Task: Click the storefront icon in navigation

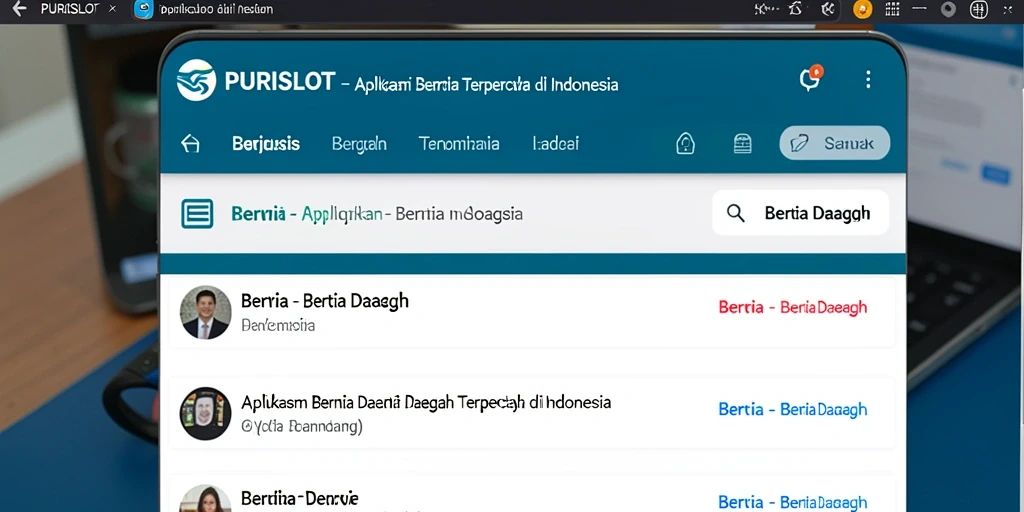Action: pyautogui.click(x=743, y=144)
